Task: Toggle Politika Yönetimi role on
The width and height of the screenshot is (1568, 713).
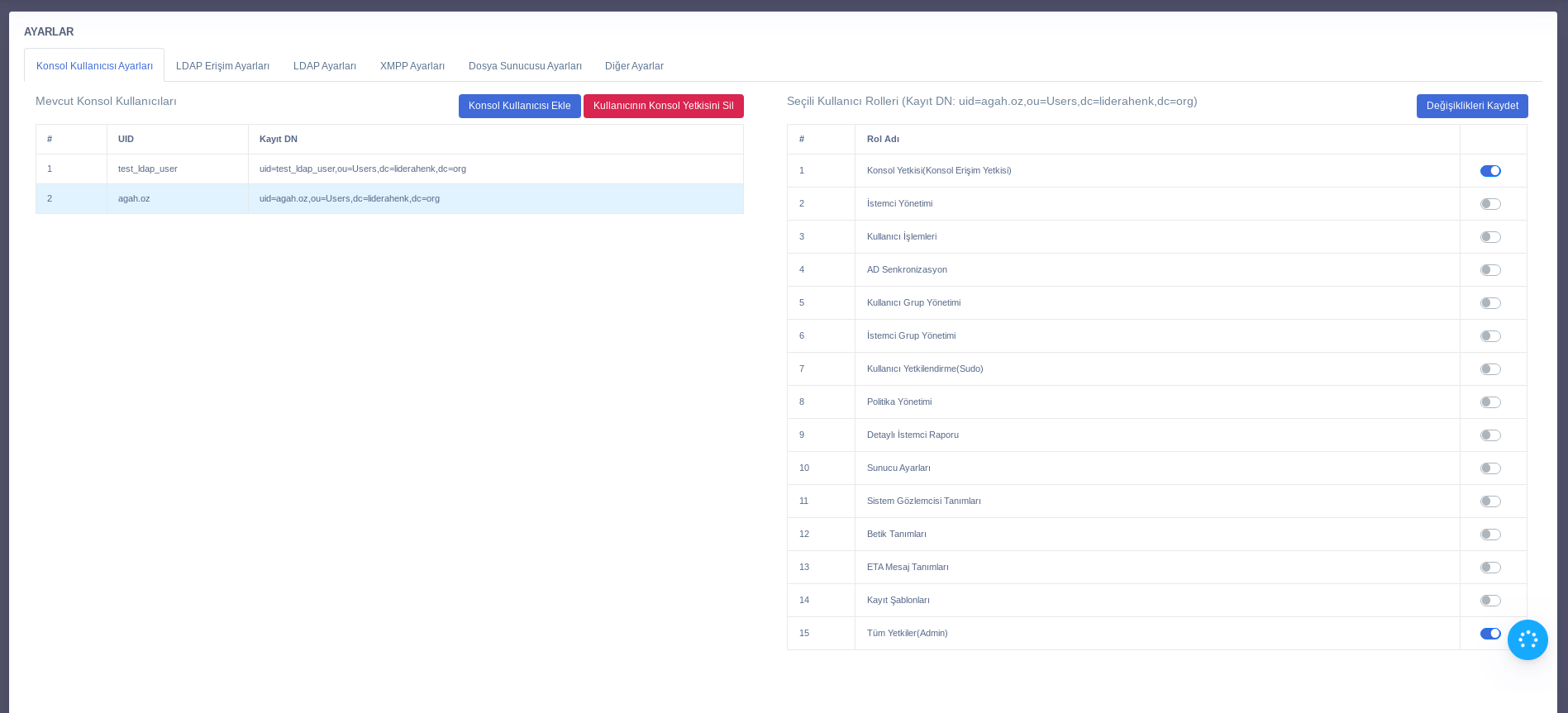Action: point(1490,402)
